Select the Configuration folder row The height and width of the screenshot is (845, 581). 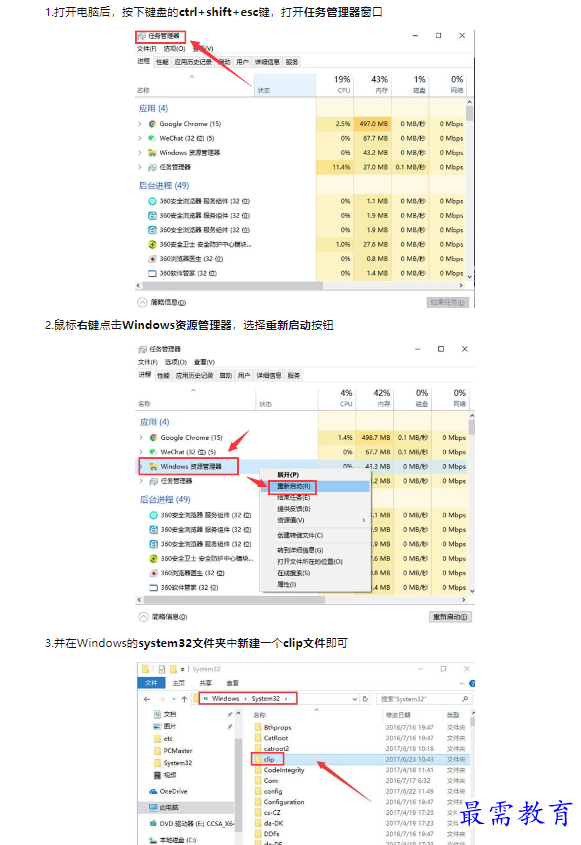pyautogui.click(x=359, y=802)
